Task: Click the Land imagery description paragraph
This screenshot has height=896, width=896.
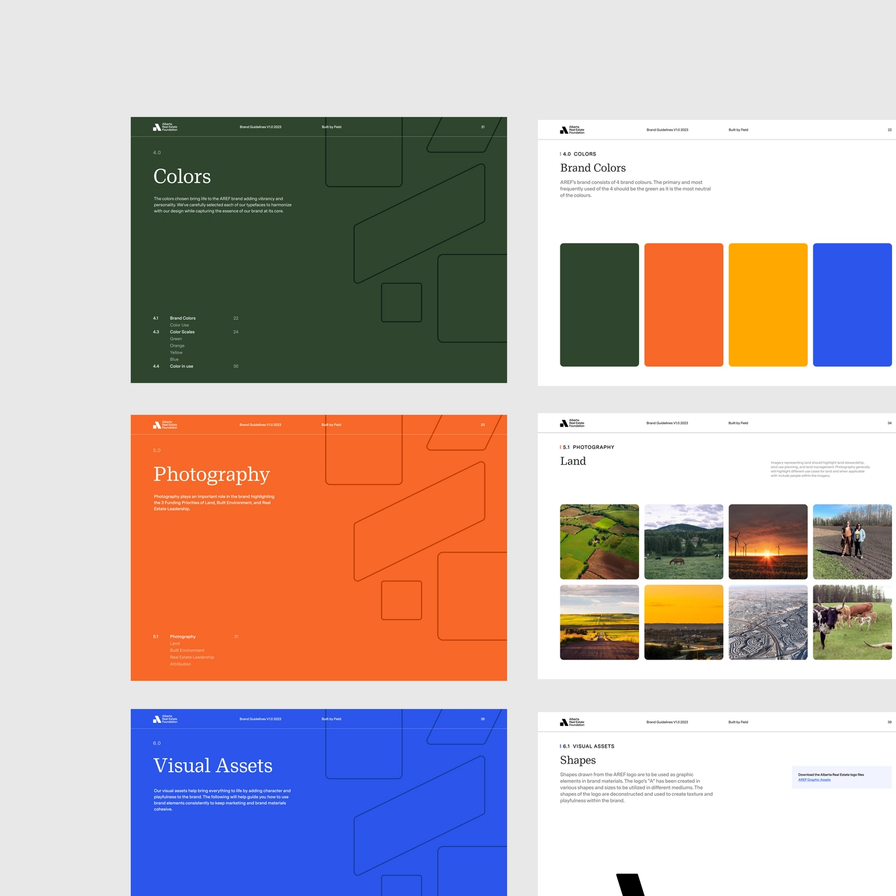Action: coord(820,469)
